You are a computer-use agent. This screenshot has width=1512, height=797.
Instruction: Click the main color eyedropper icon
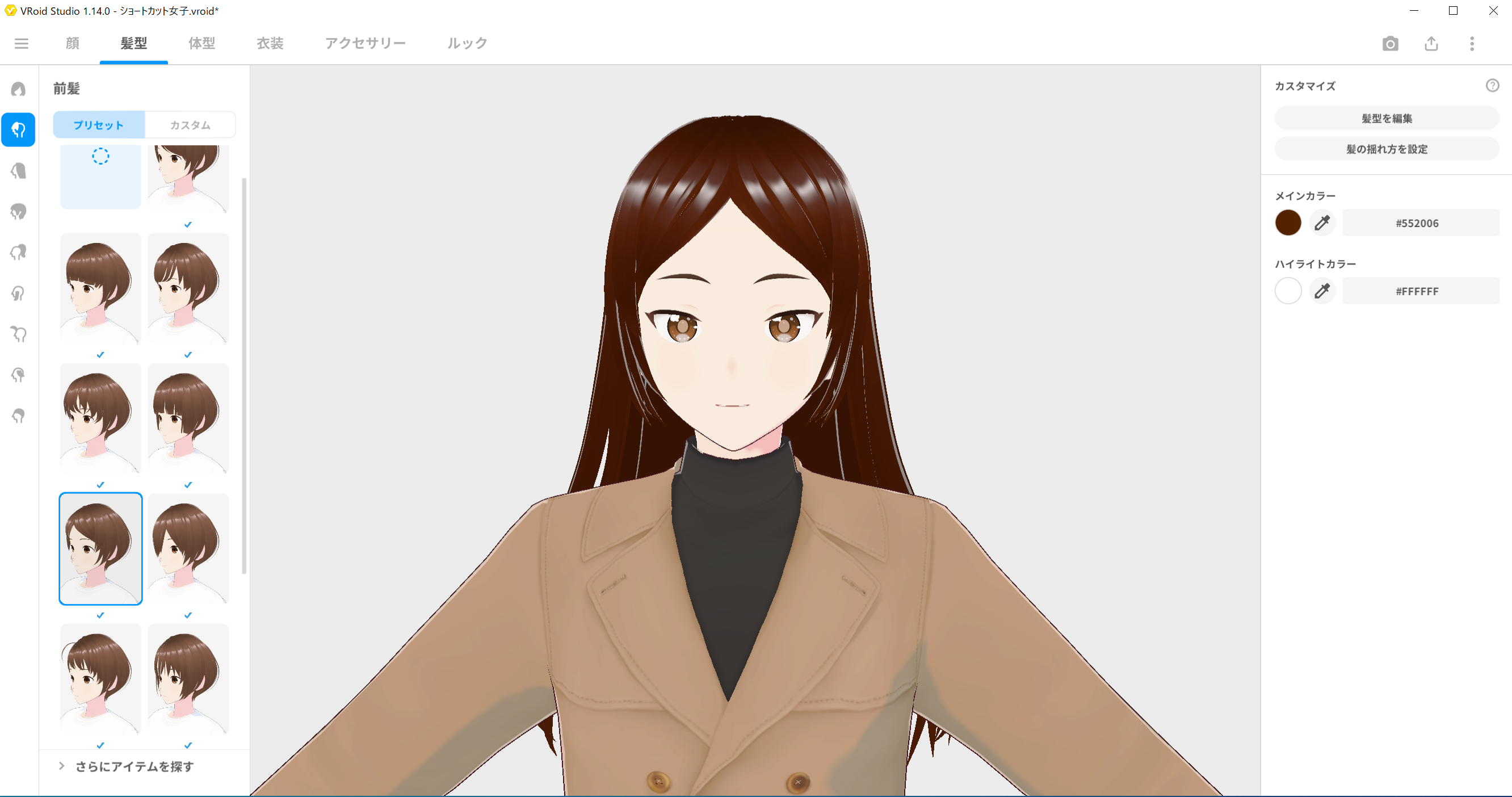click(x=1322, y=223)
